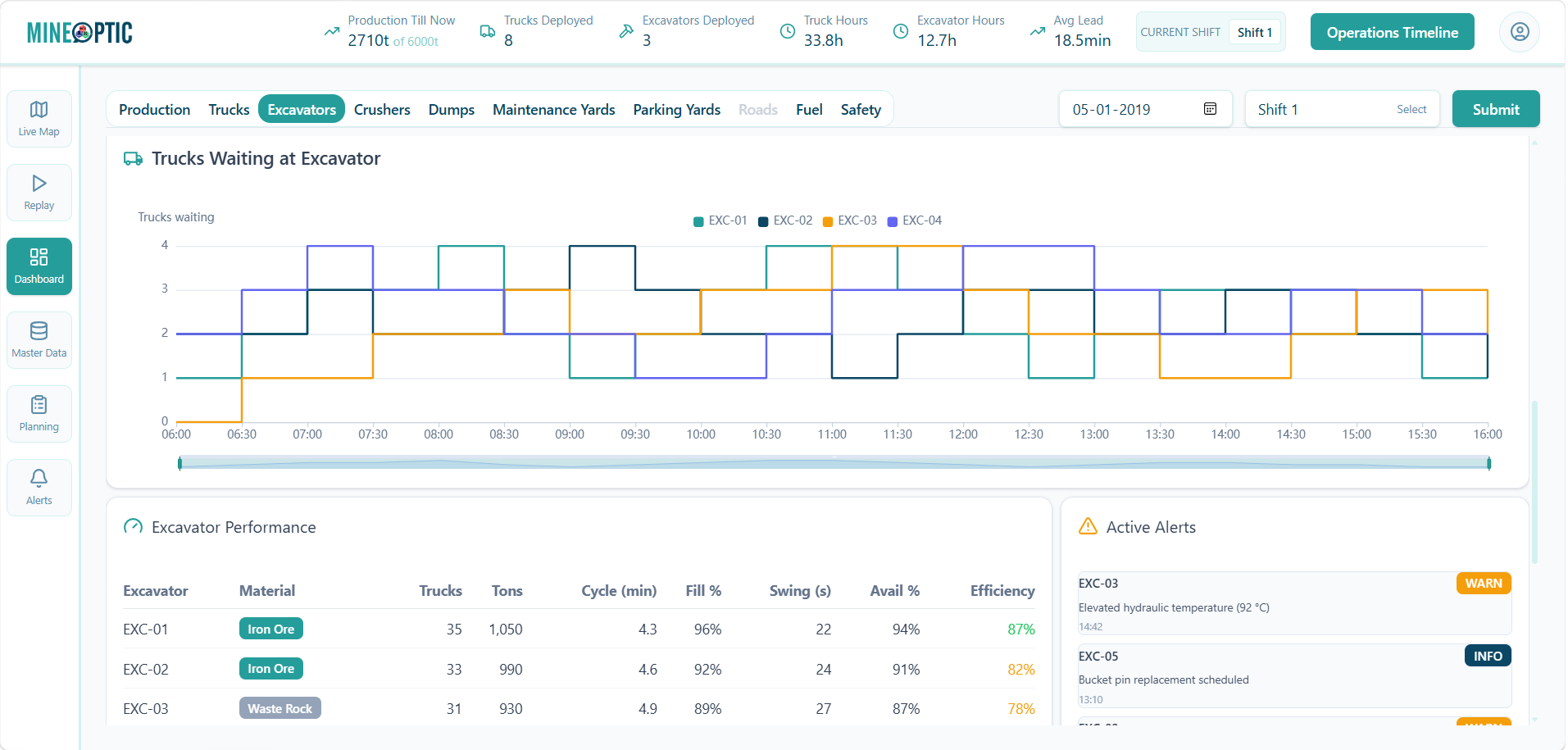This screenshot has width=1568, height=750.
Task: Click the left handle of chart zoom slider
Action: point(180,463)
